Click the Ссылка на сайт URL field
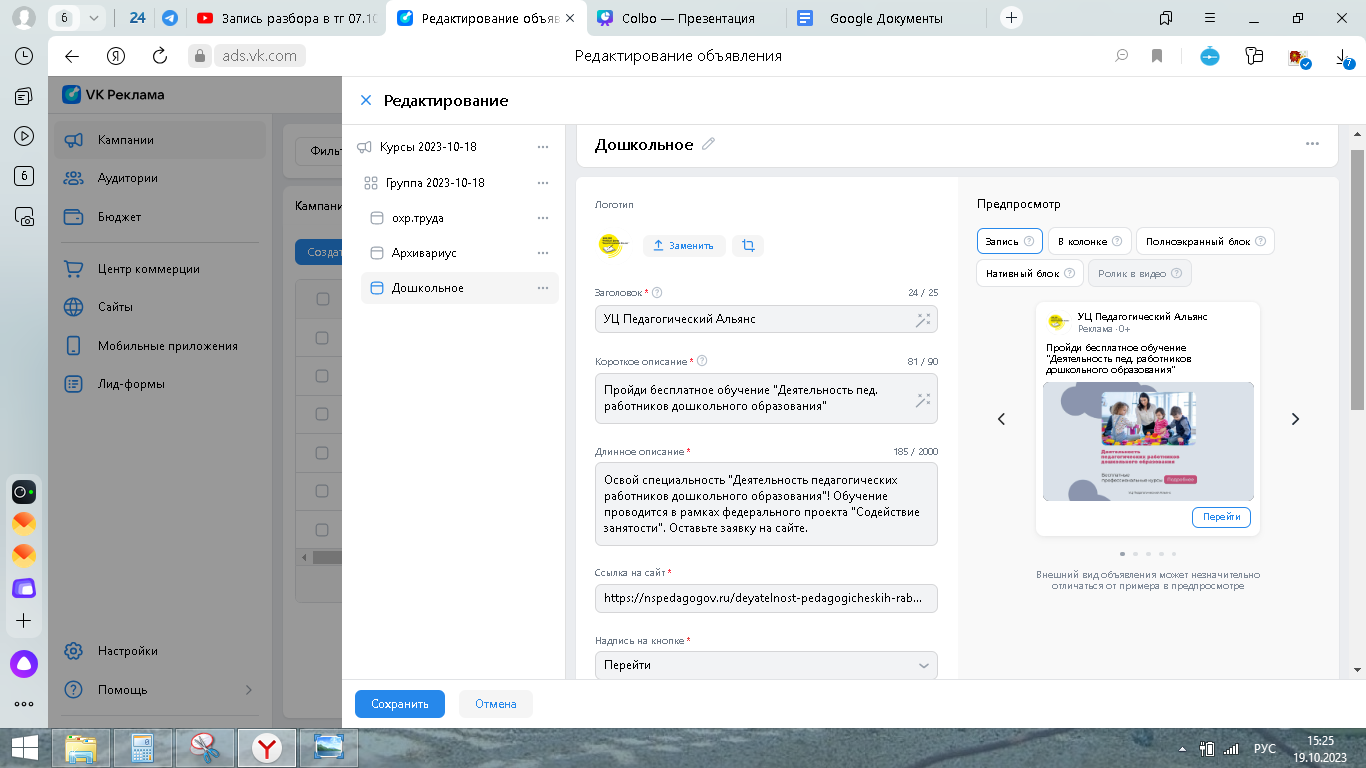The image size is (1366, 768). [x=766, y=598]
